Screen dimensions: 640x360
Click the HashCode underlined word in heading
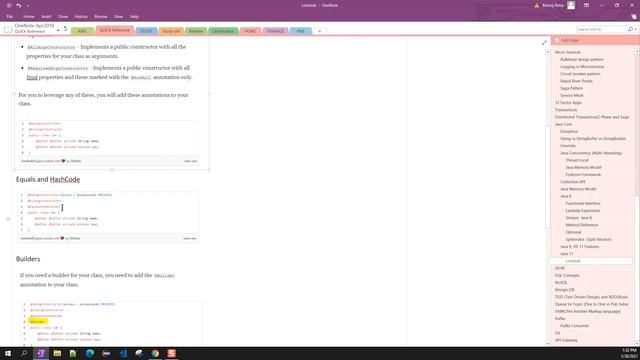pyautogui.click(x=64, y=180)
